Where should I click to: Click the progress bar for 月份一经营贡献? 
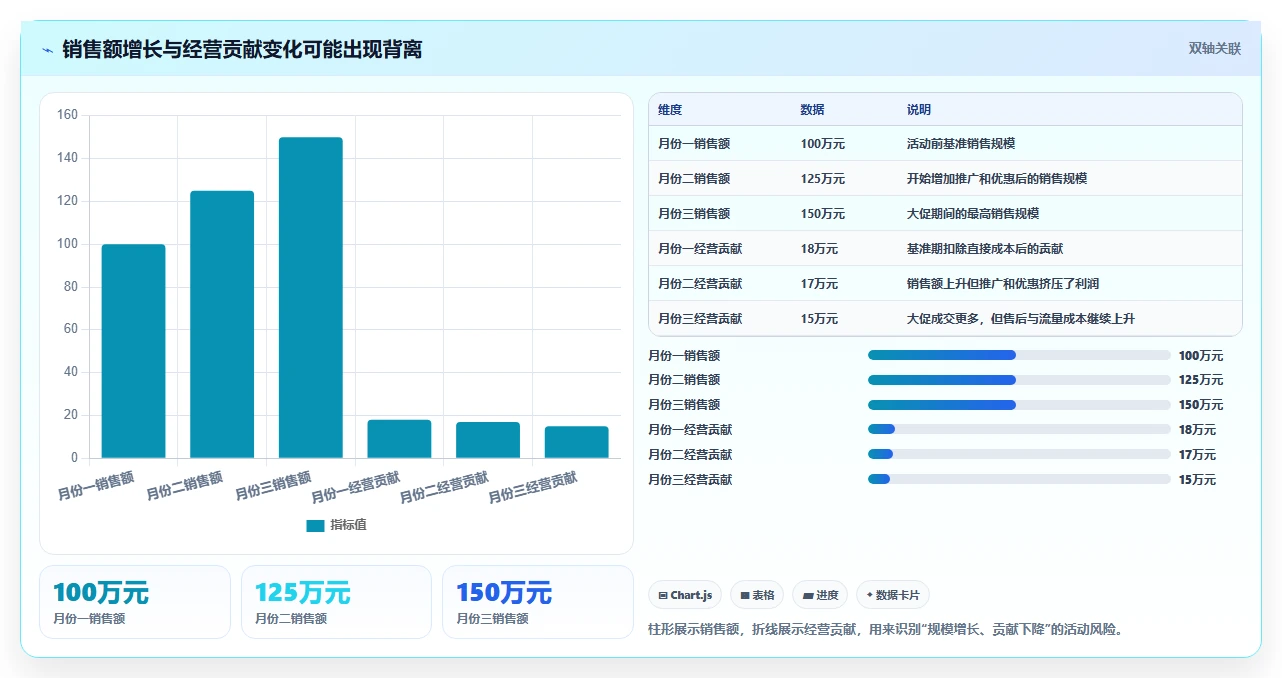1019,430
